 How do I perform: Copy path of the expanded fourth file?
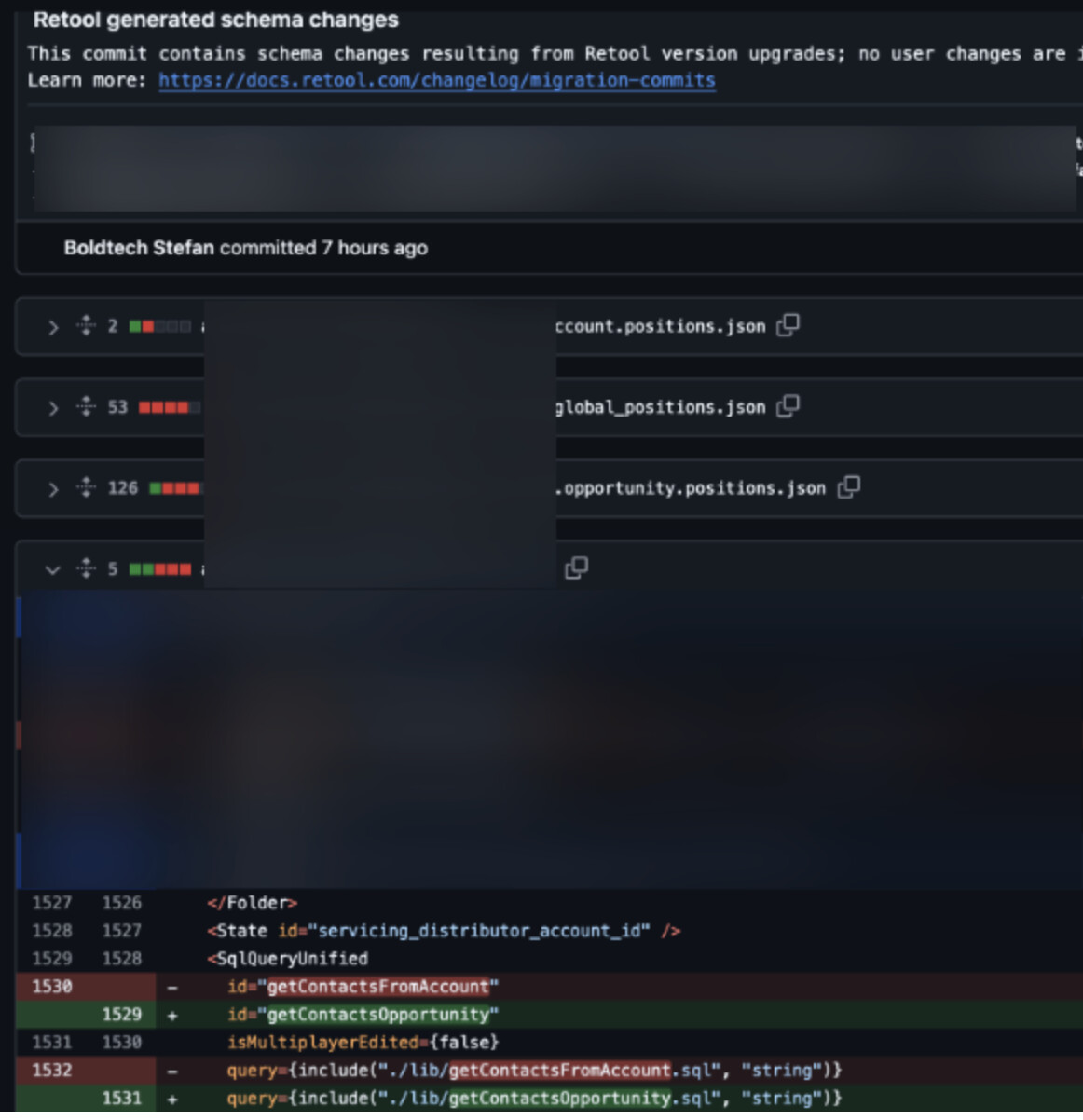[576, 567]
